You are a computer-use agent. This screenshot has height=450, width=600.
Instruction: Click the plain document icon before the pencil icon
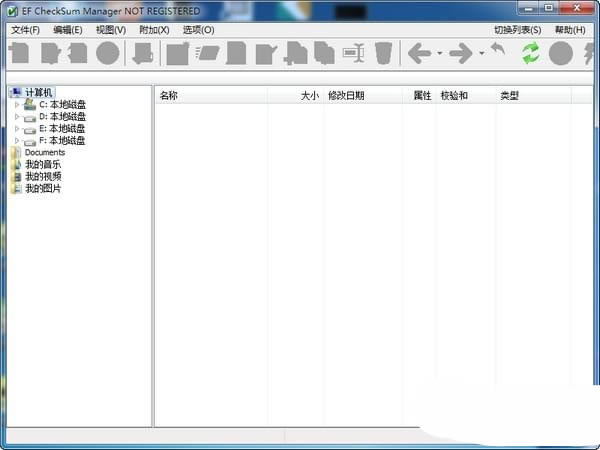(236, 53)
